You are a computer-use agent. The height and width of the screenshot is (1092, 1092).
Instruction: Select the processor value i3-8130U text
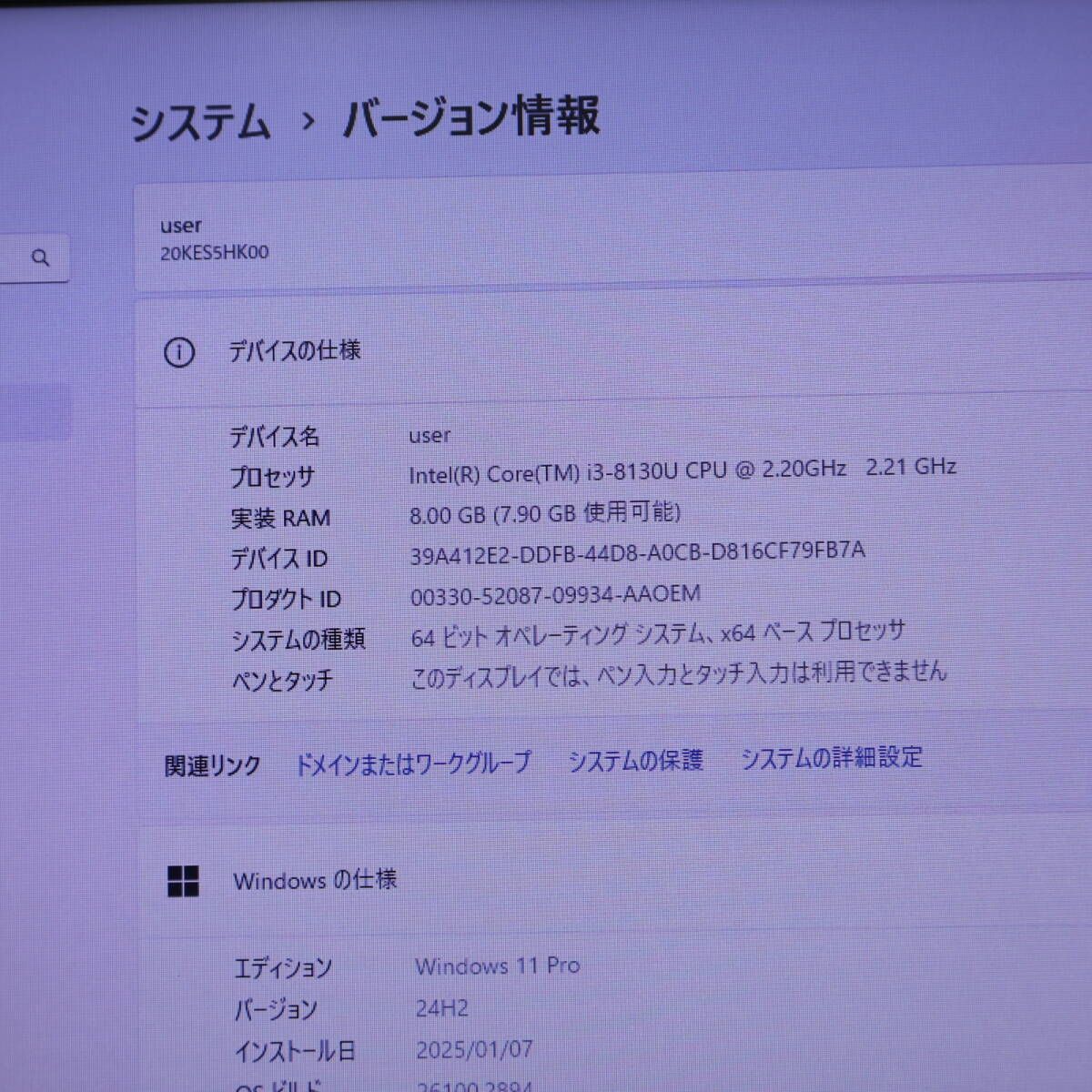click(x=682, y=470)
